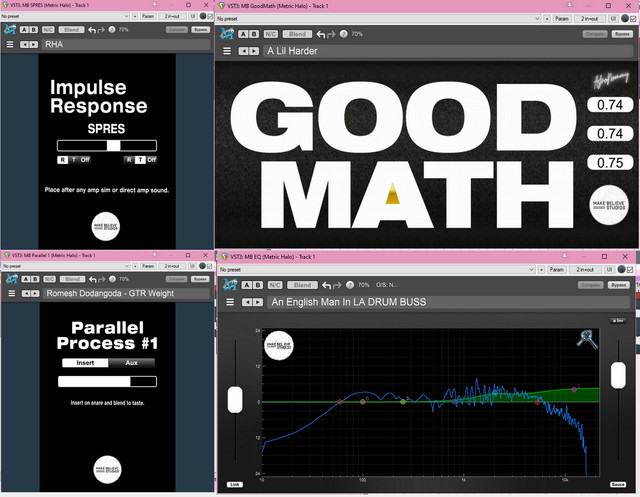This screenshot has width=640, height=497.
Task: Open 2 in-out routing in MB GoodMath window
Action: 590,19
